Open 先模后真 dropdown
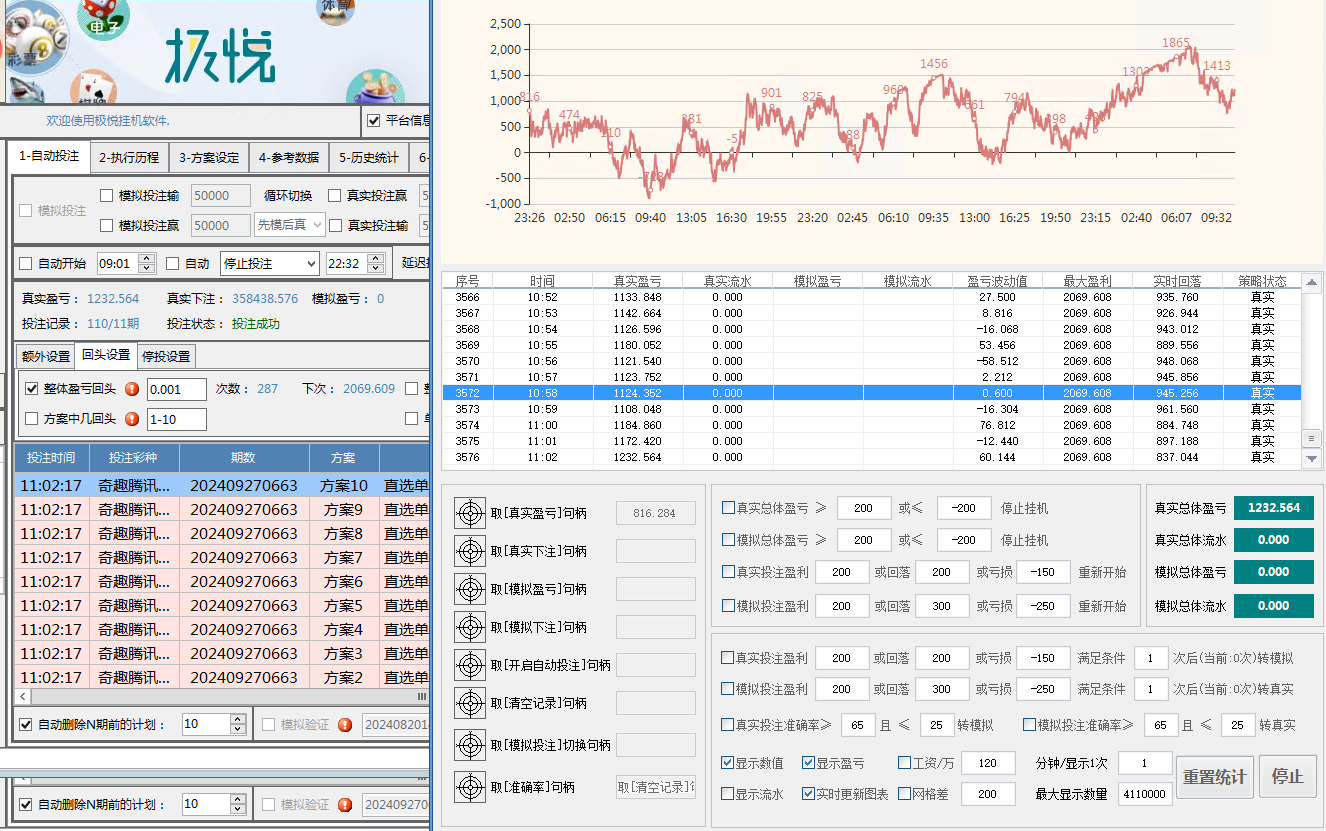1326x831 pixels. tap(290, 225)
